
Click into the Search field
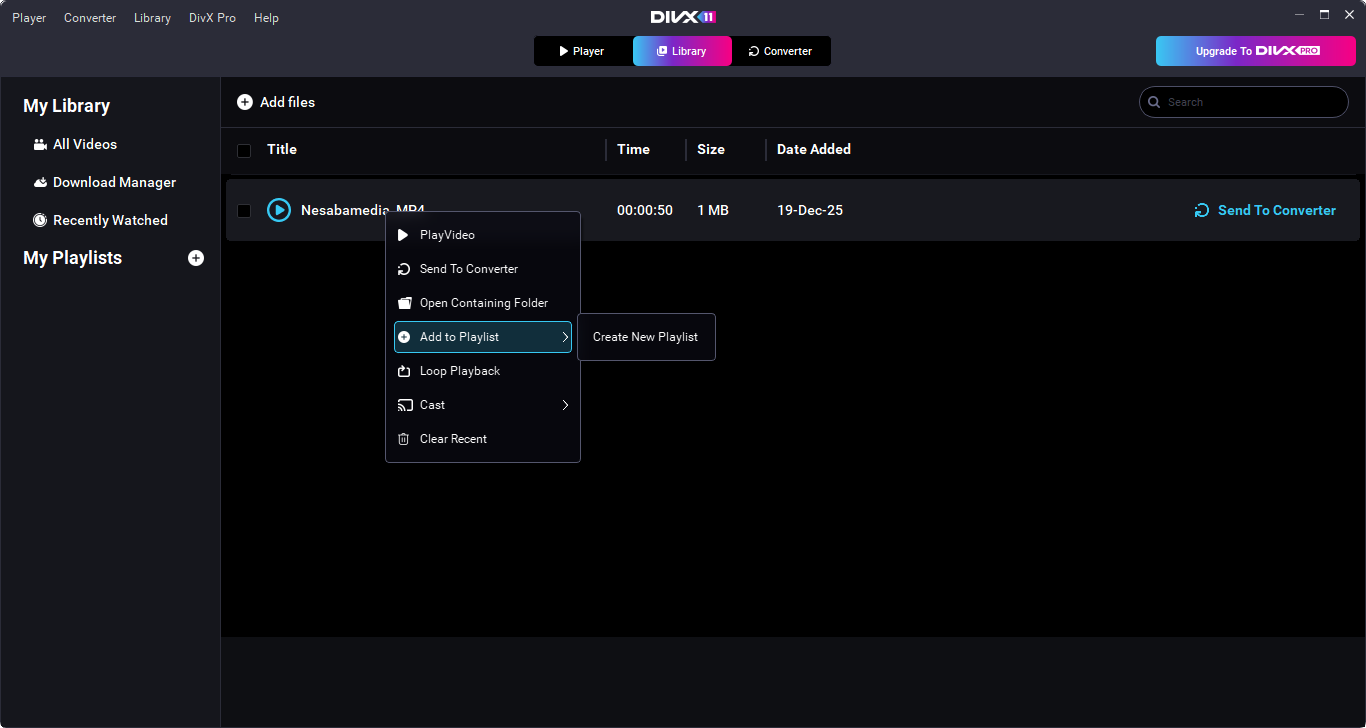coord(1250,102)
